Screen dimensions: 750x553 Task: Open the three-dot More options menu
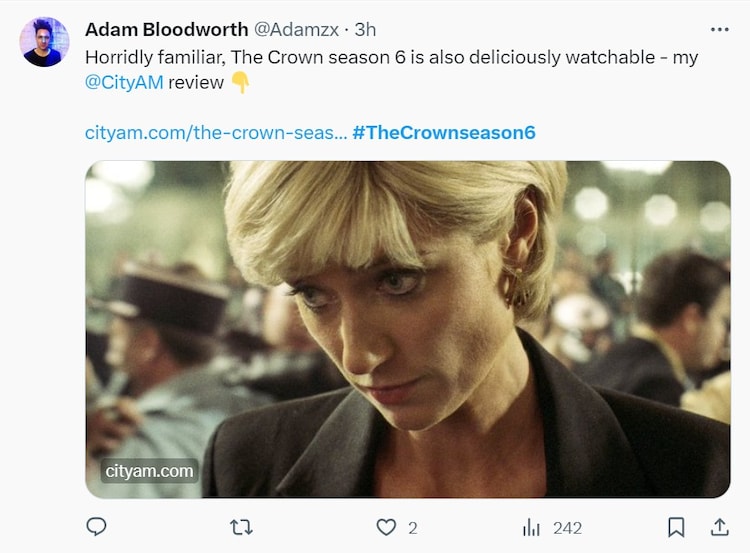719,30
